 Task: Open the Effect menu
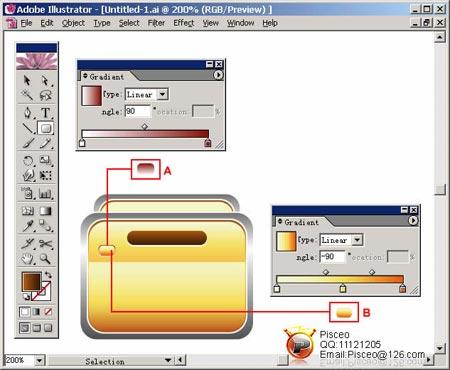[184, 23]
